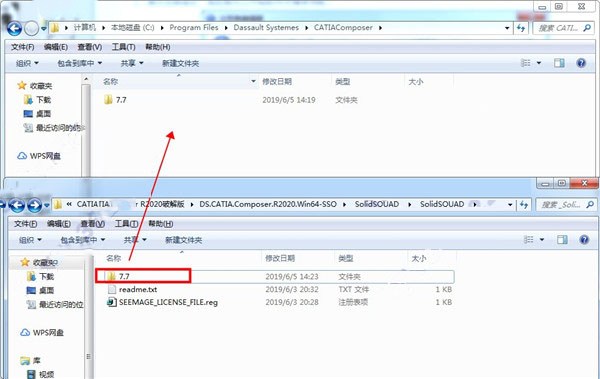Select readme.txt file
600x379 pixels.
pyautogui.click(x=132, y=289)
